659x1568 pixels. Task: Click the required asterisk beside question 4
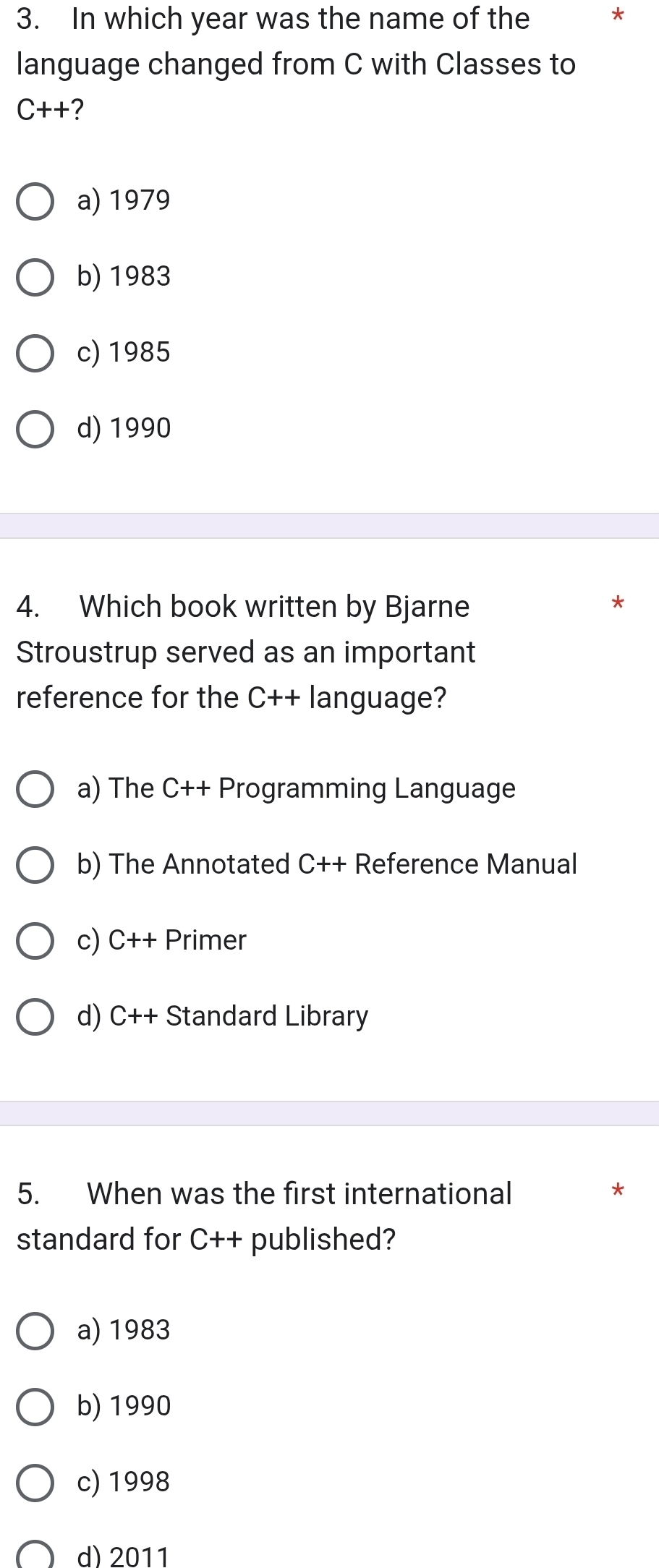point(616,602)
